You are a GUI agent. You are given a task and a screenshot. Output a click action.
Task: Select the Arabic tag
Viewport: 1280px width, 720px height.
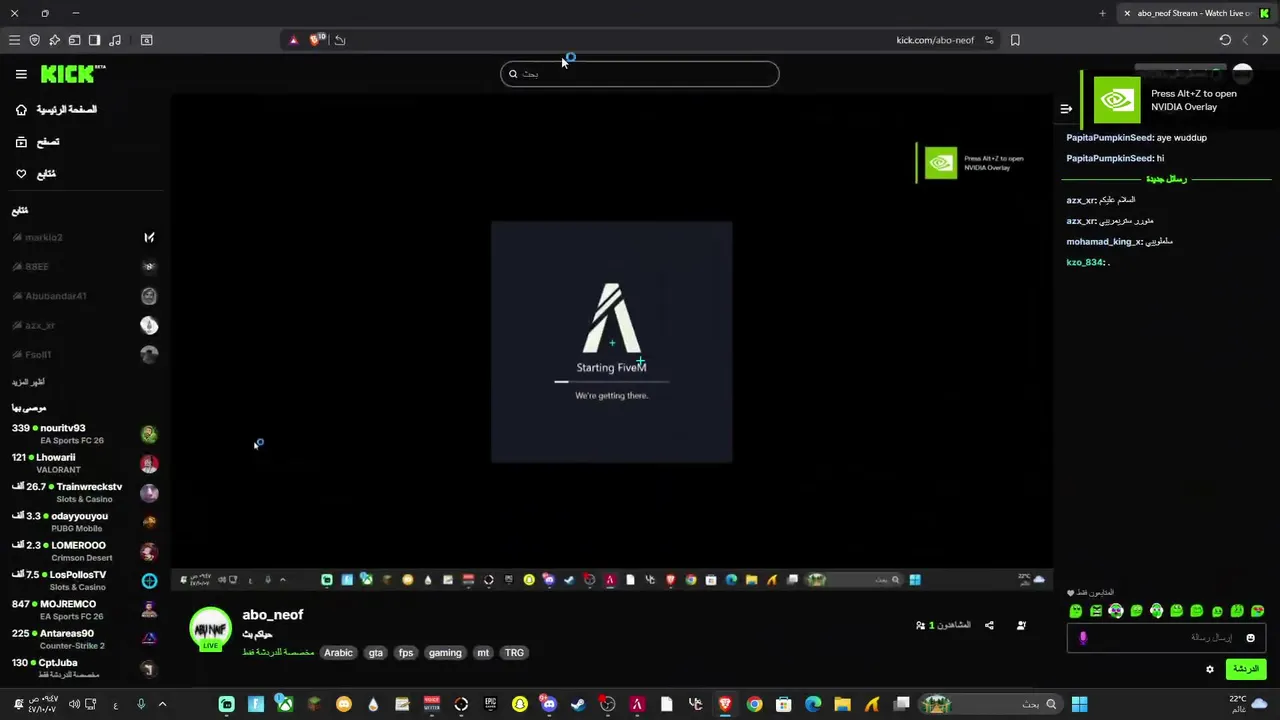(338, 653)
